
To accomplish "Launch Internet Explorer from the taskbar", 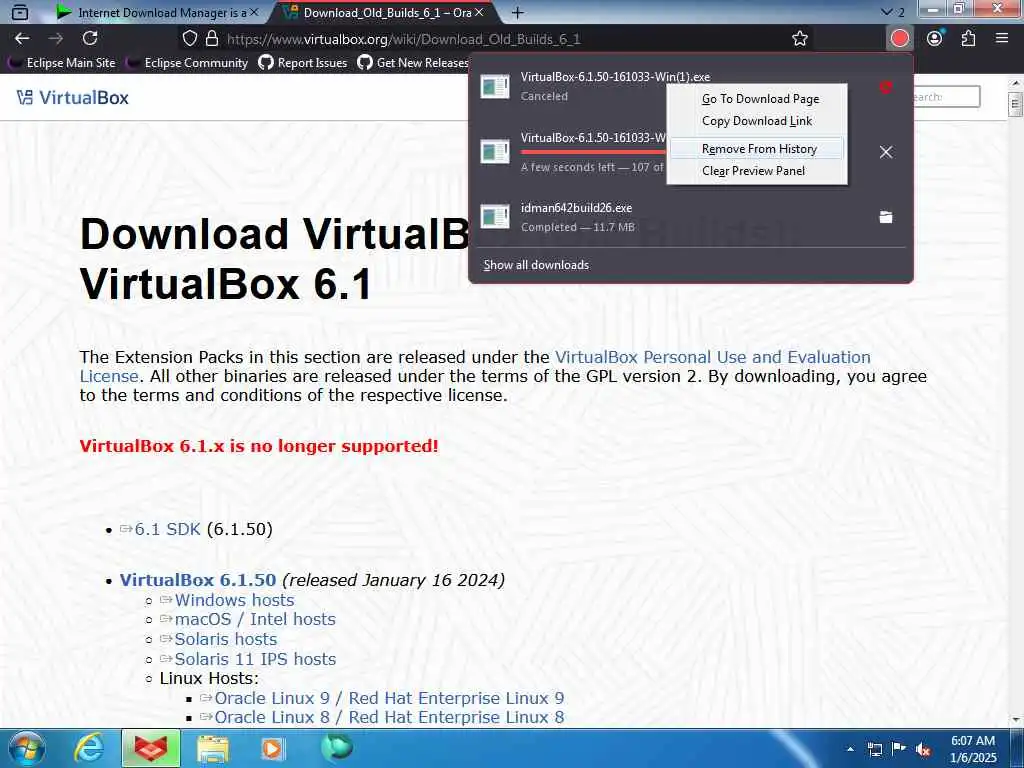I will pyautogui.click(x=89, y=748).
